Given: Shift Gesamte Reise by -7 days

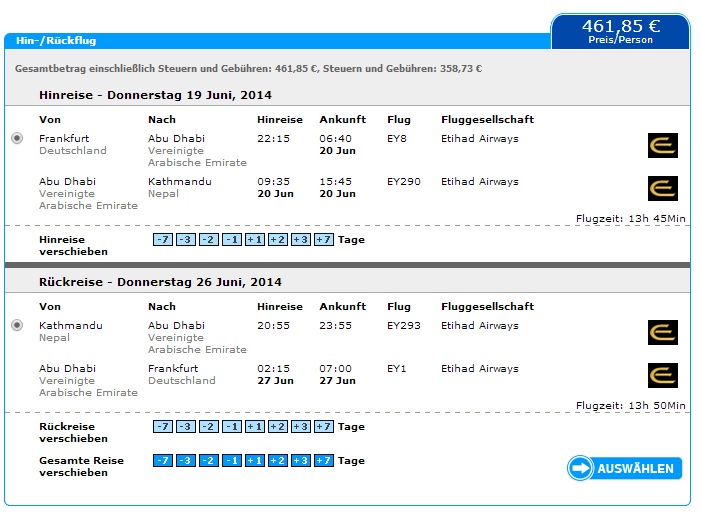Looking at the screenshot, I should coord(163,461).
